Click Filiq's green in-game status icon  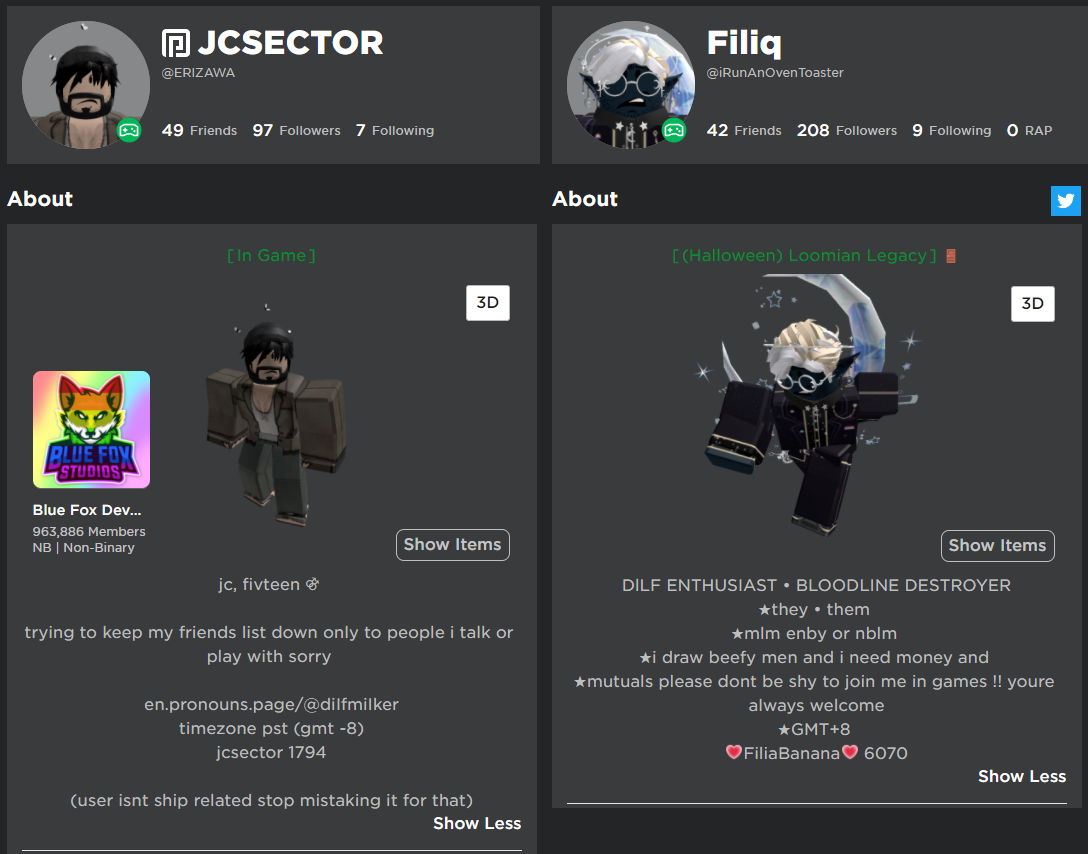[x=674, y=130]
